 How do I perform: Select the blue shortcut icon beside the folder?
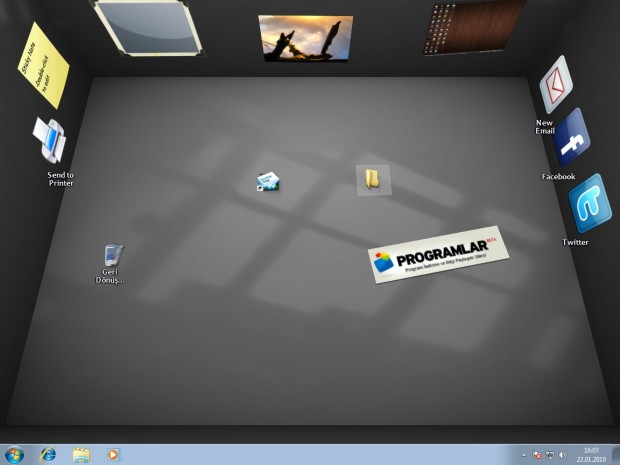coord(268,182)
